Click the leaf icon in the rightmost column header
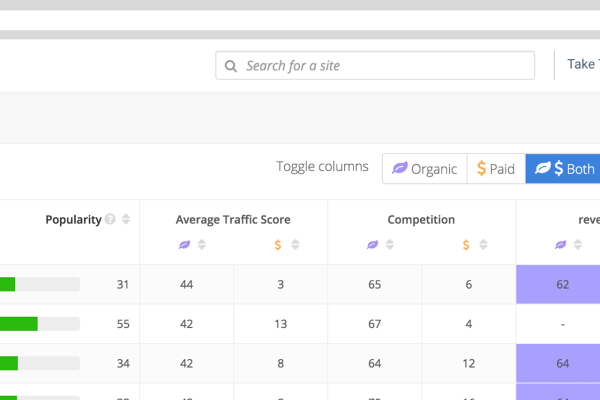The width and height of the screenshot is (600, 400). [560, 245]
